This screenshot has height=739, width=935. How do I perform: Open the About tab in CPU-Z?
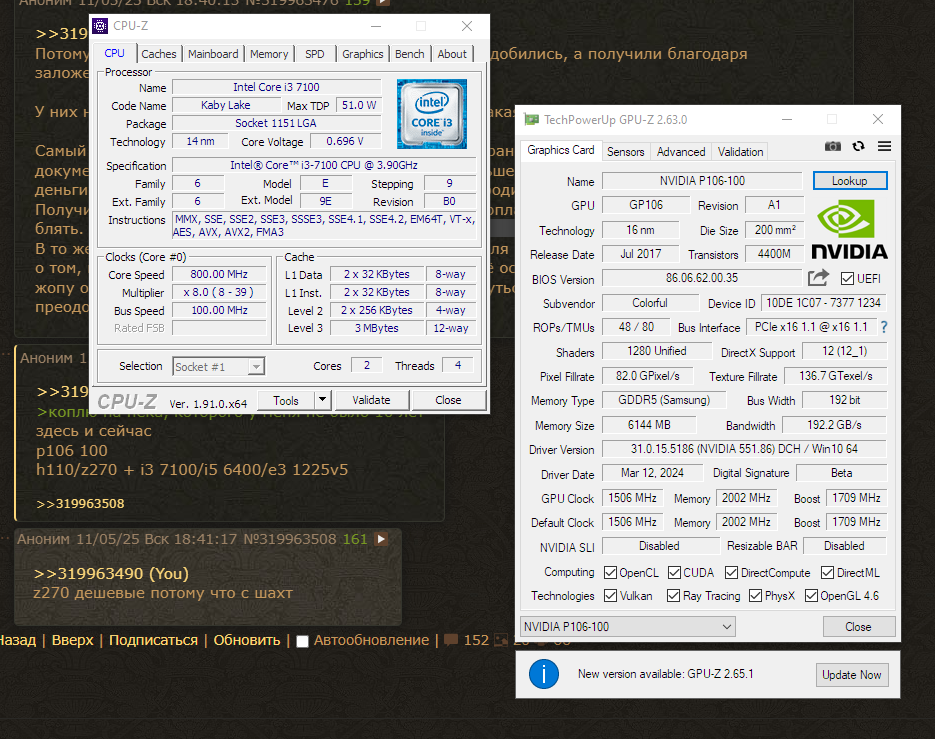pyautogui.click(x=452, y=54)
